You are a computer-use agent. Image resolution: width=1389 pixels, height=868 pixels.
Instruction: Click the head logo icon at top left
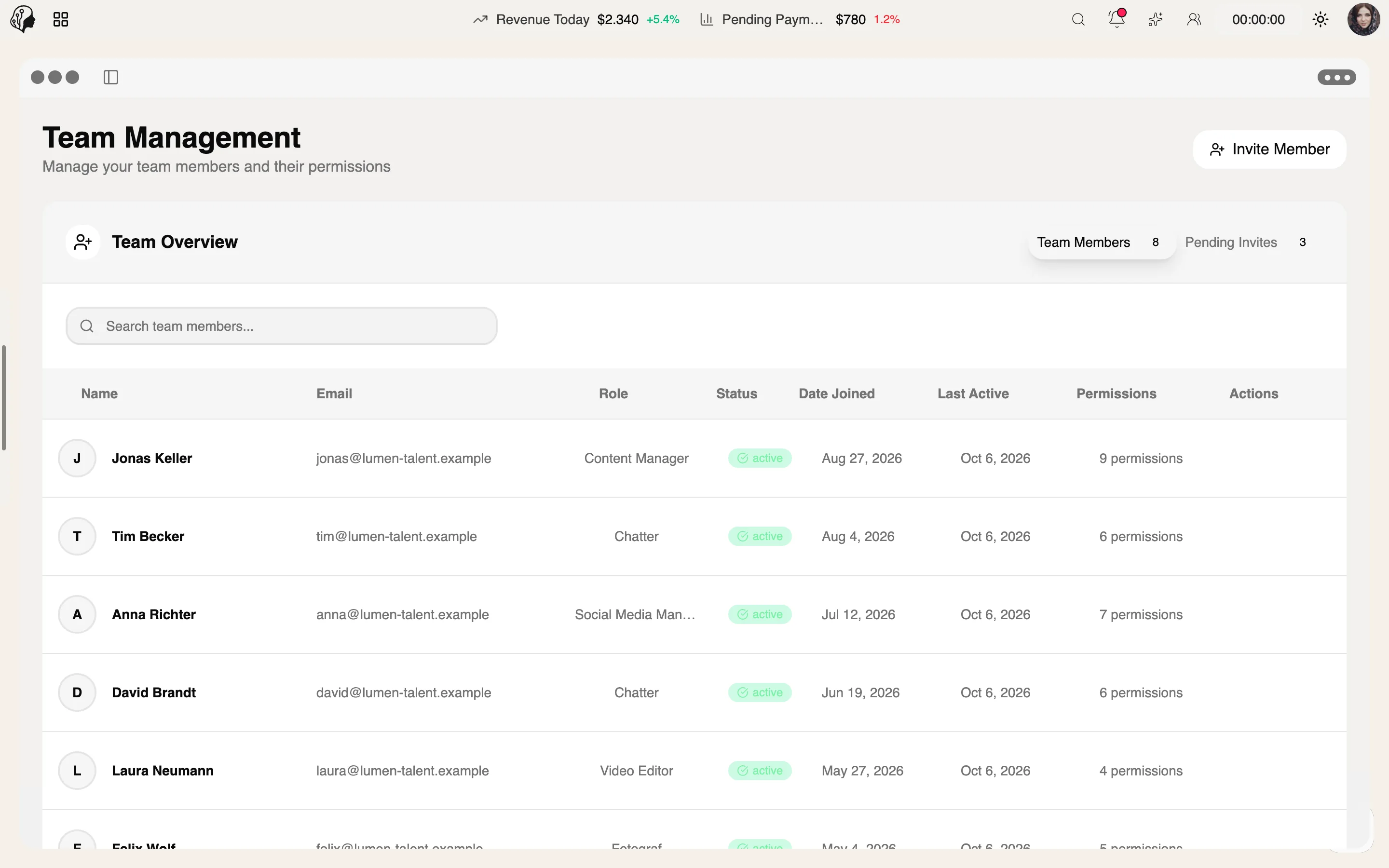coord(23,19)
